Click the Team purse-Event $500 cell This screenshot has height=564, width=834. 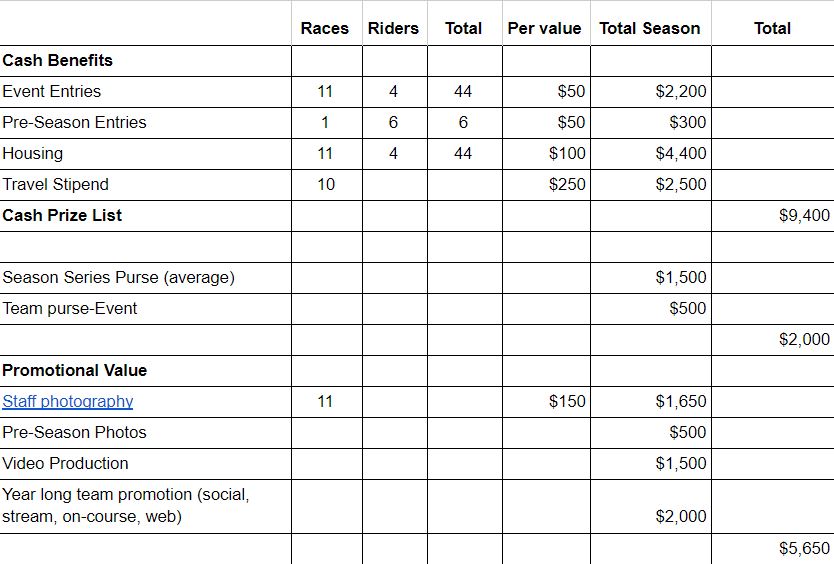tap(650, 309)
